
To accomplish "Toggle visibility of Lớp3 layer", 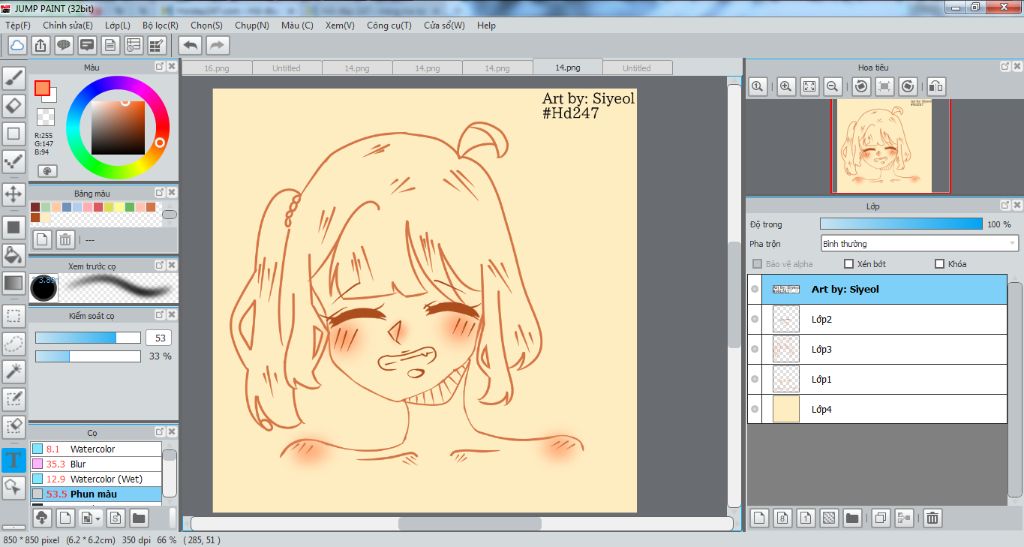I will [755, 349].
